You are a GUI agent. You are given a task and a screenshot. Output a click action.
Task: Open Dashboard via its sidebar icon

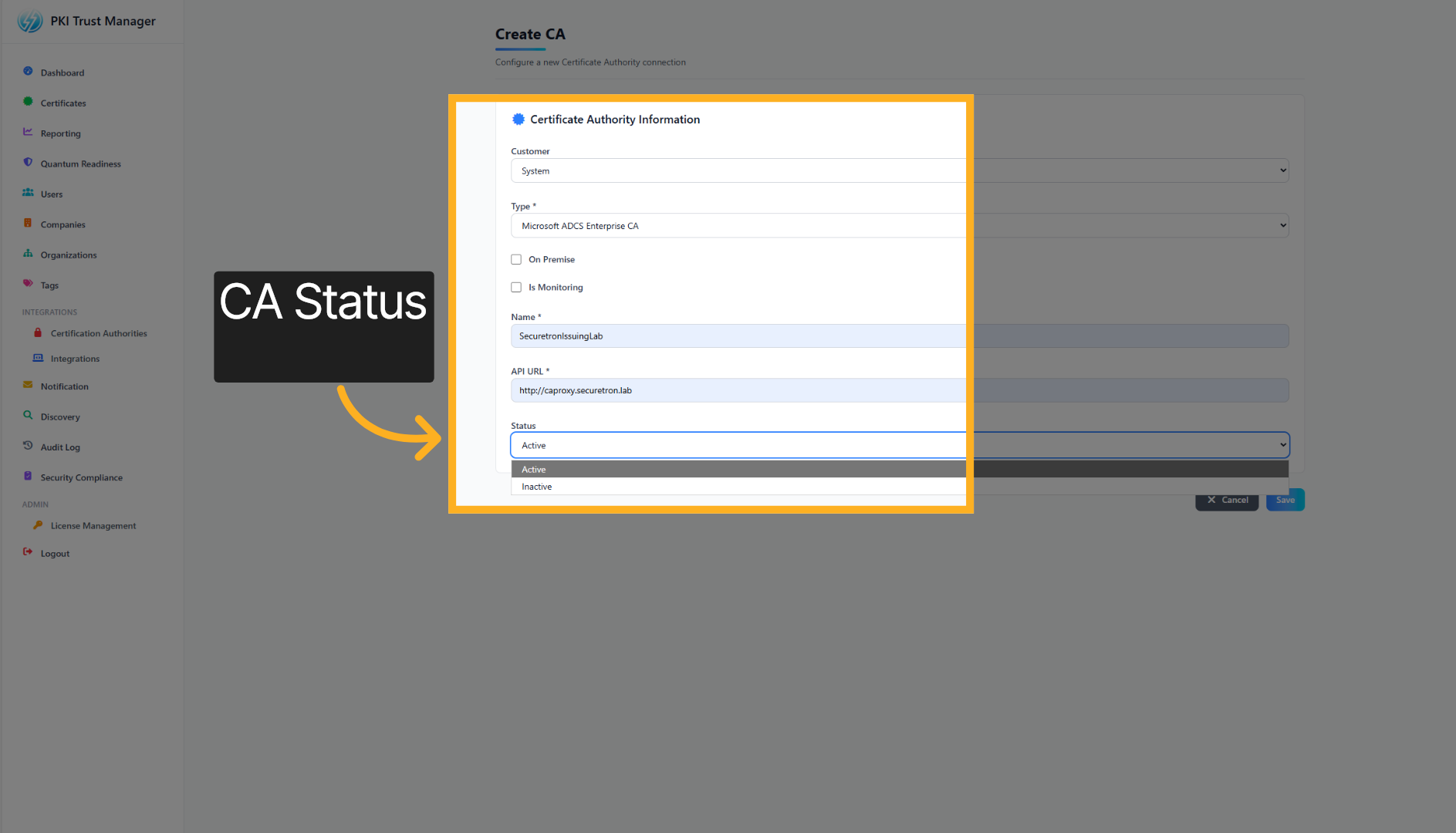coord(28,72)
